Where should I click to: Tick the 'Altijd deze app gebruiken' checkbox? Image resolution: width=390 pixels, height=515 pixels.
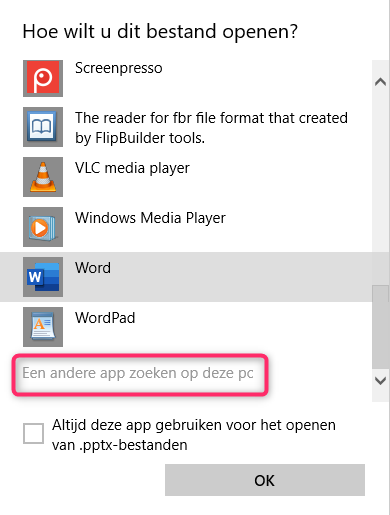click(33, 433)
